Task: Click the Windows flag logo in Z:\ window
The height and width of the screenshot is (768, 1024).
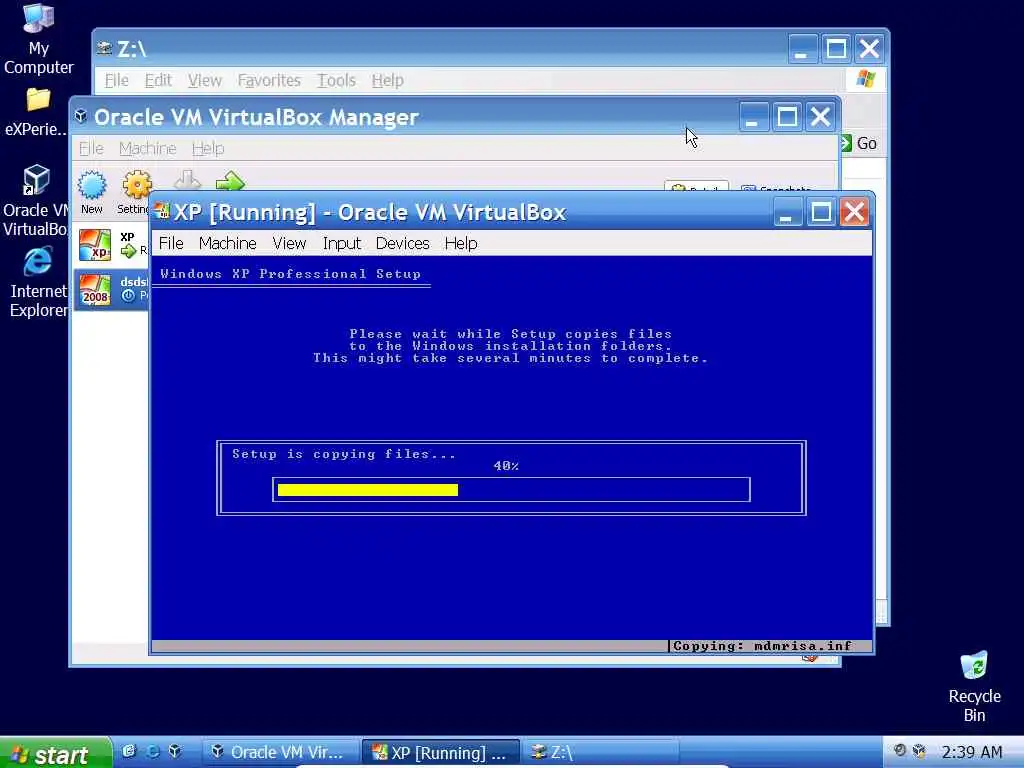Action: click(x=866, y=80)
